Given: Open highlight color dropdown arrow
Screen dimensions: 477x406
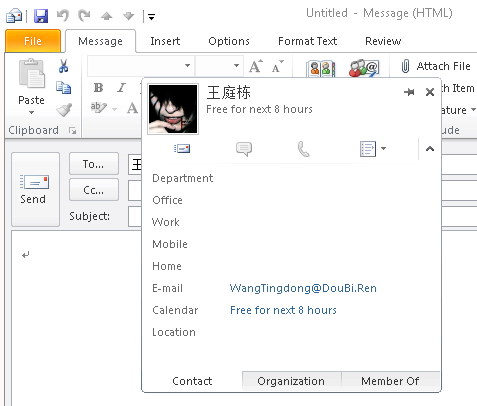Looking at the screenshot, I should click(114, 109).
